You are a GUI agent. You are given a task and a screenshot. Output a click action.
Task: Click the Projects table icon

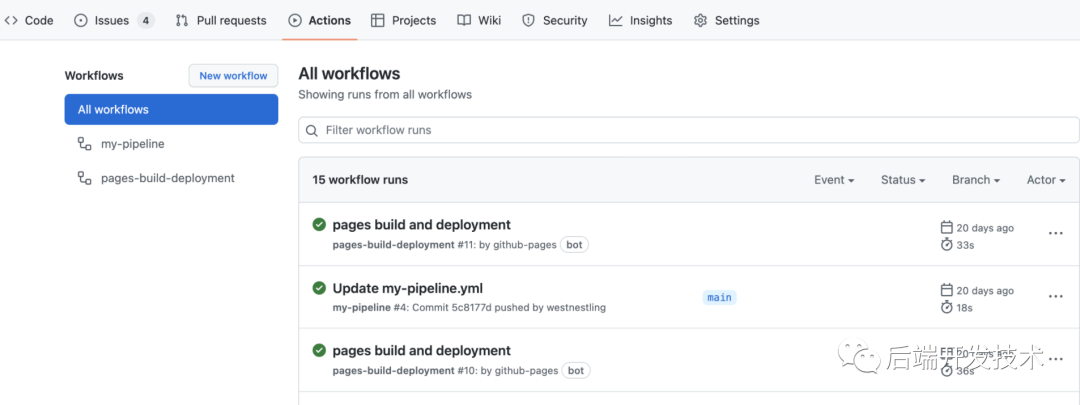pyautogui.click(x=377, y=21)
